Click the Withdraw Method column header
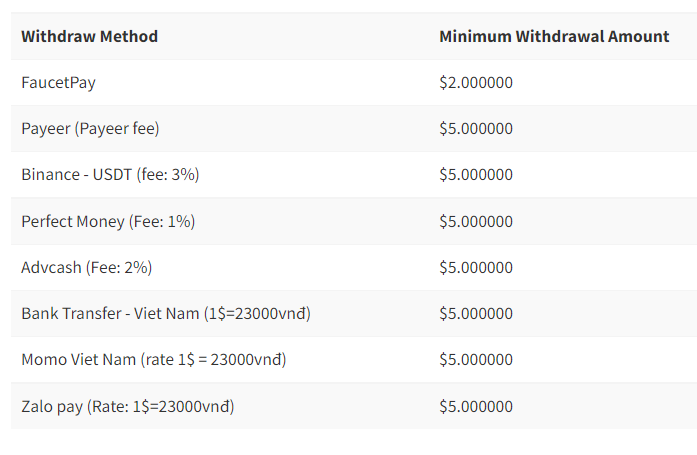Image resolution: width=697 pixels, height=455 pixels. (89, 37)
